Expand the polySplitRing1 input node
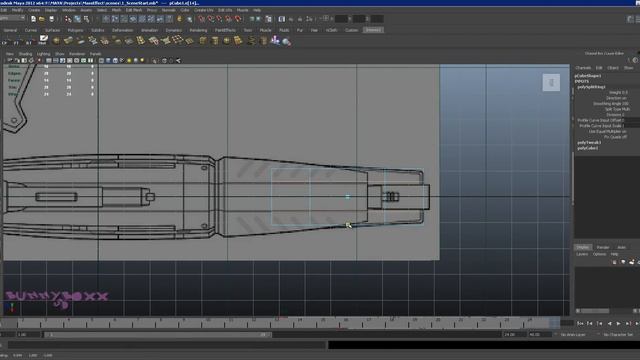This screenshot has width=640, height=360. point(591,87)
